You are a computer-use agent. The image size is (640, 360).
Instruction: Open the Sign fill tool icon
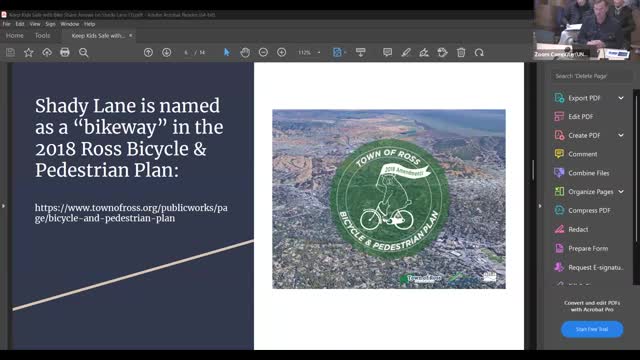tap(424, 52)
